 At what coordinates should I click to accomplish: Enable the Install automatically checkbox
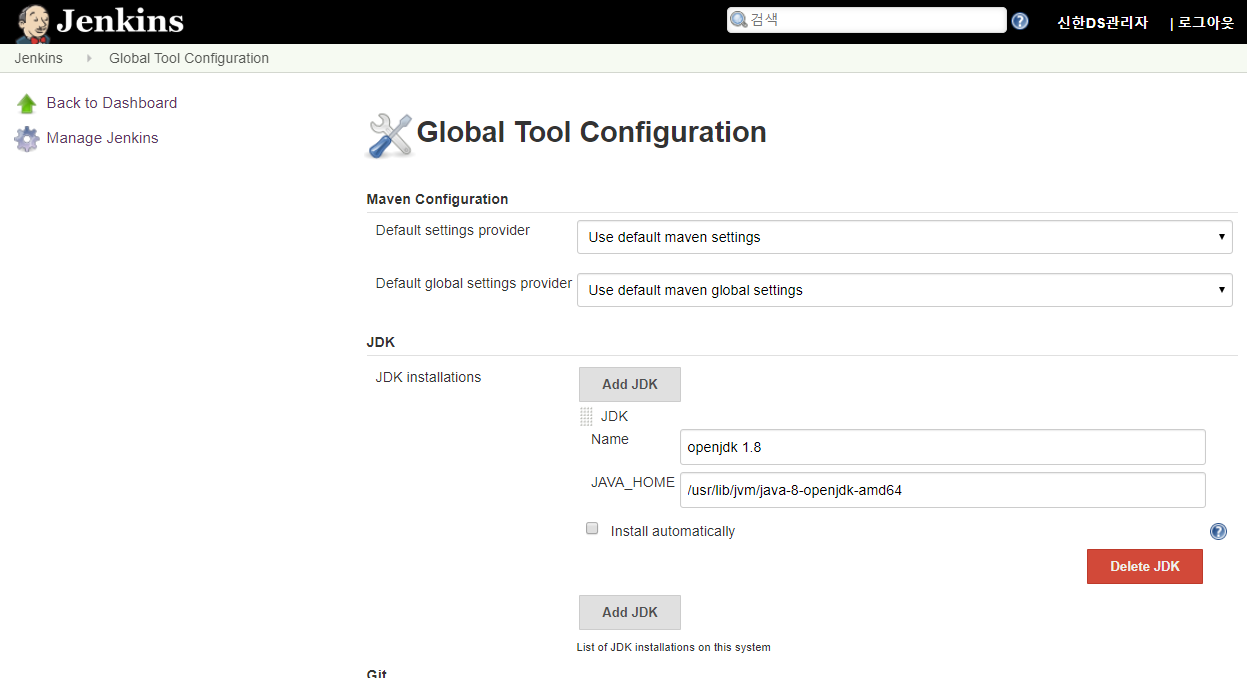point(592,528)
